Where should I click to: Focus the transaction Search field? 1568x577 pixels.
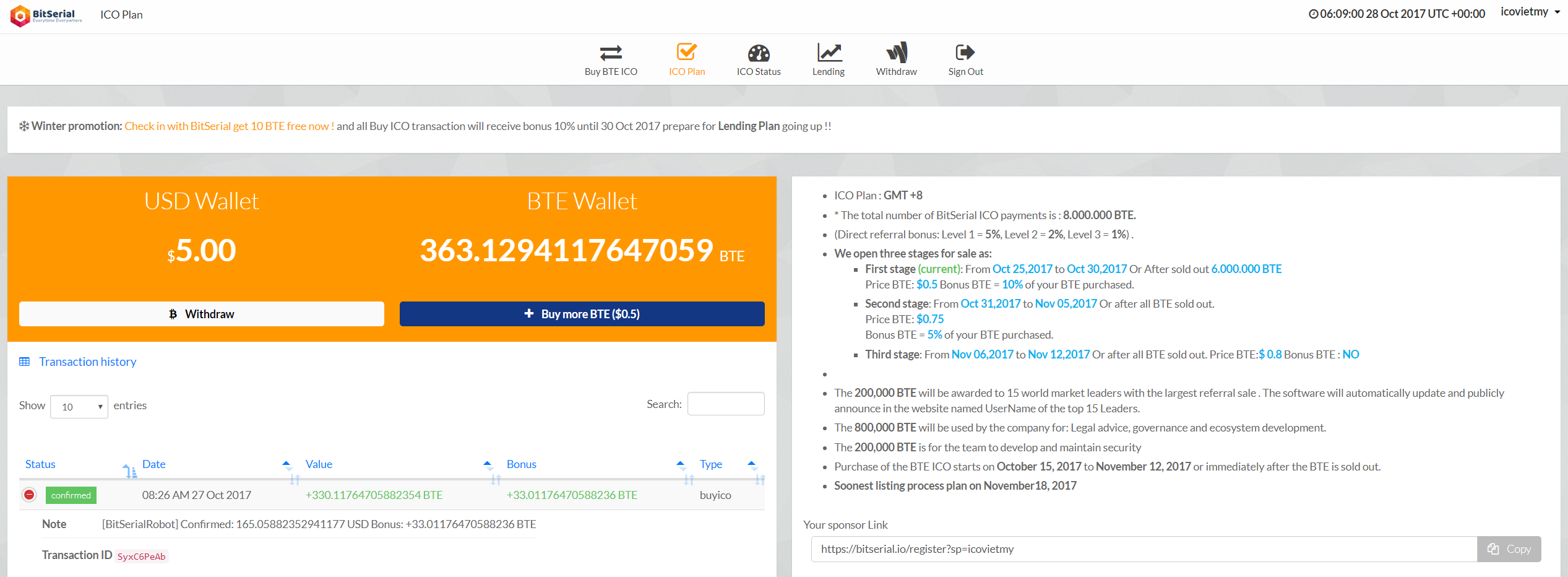[x=726, y=404]
